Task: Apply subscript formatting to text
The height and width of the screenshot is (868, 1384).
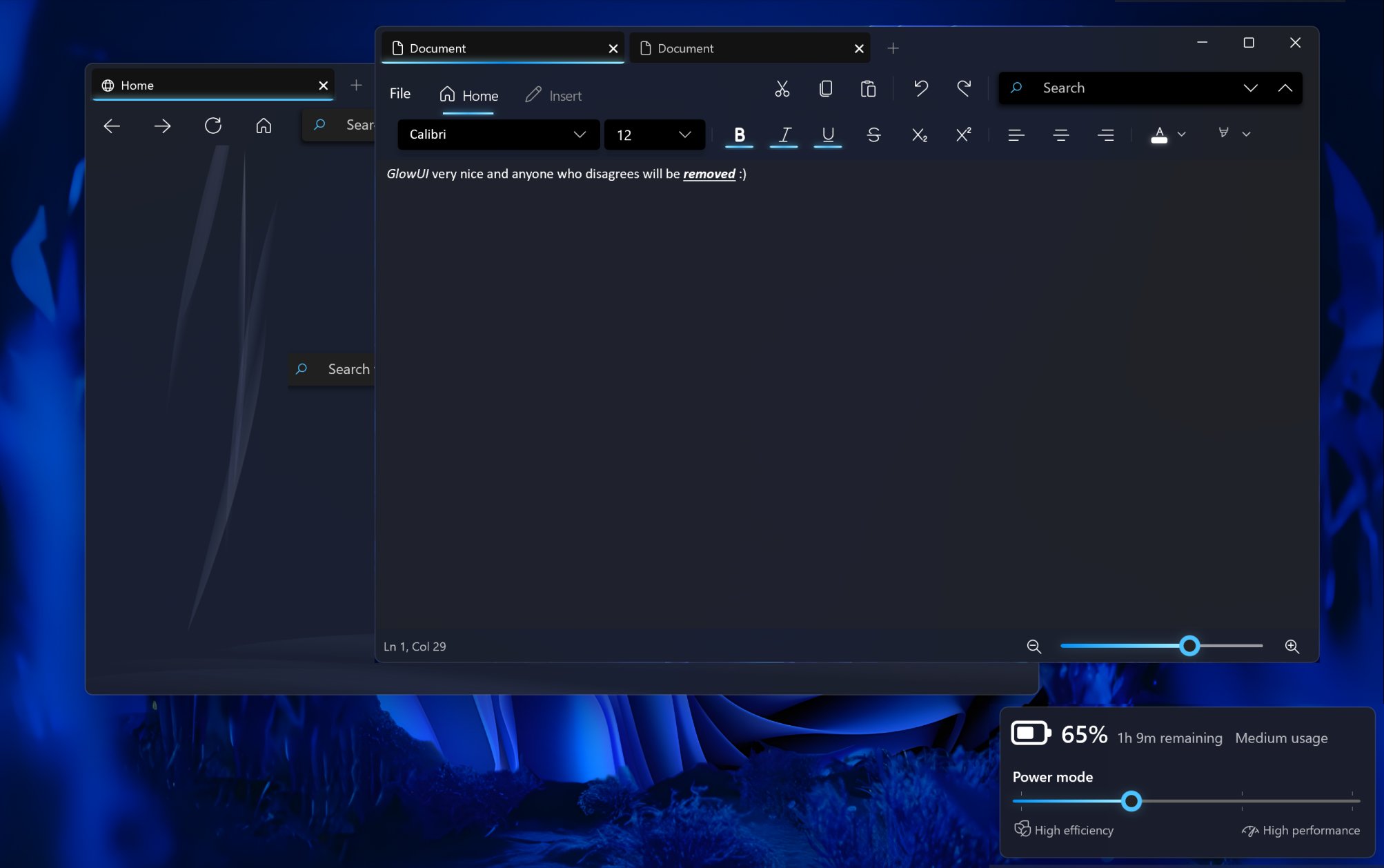Action: [918, 135]
